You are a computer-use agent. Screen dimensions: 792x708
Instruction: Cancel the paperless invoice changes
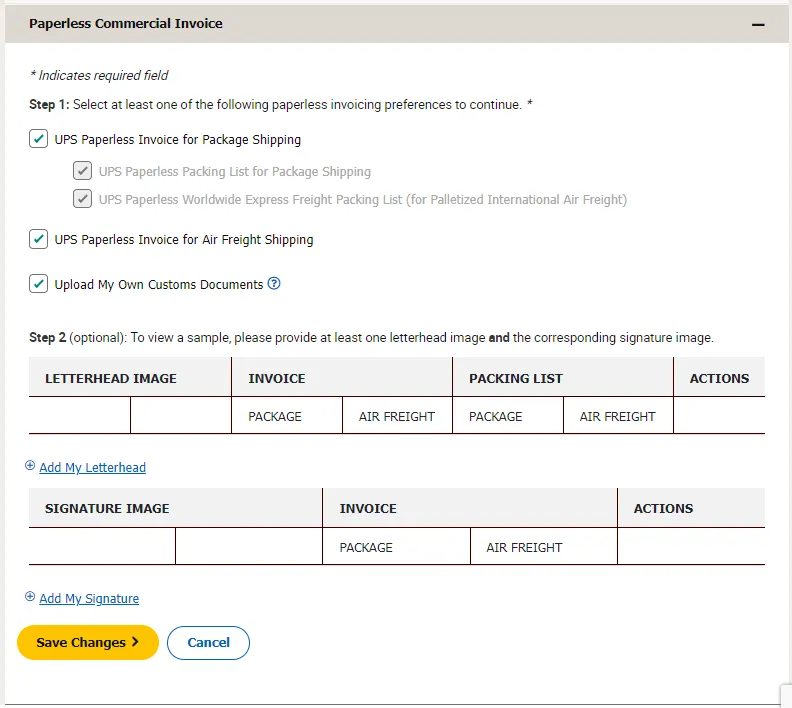(x=208, y=642)
